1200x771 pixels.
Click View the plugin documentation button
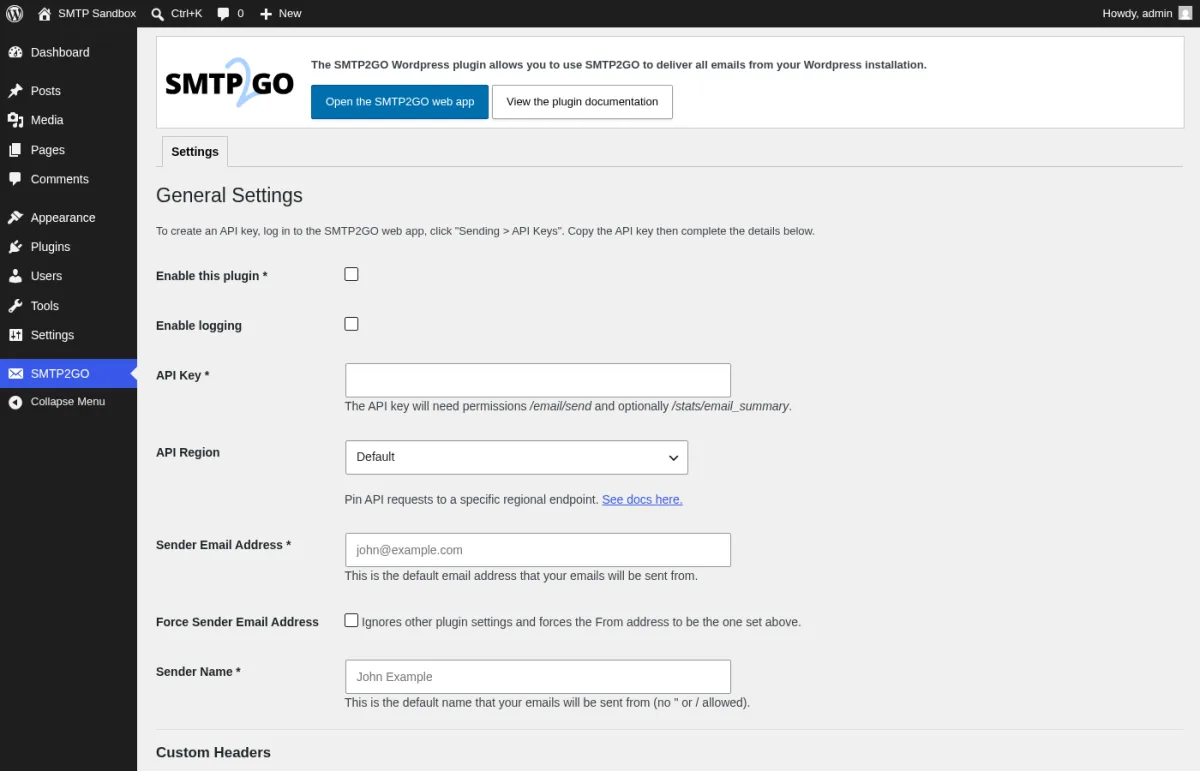click(582, 102)
